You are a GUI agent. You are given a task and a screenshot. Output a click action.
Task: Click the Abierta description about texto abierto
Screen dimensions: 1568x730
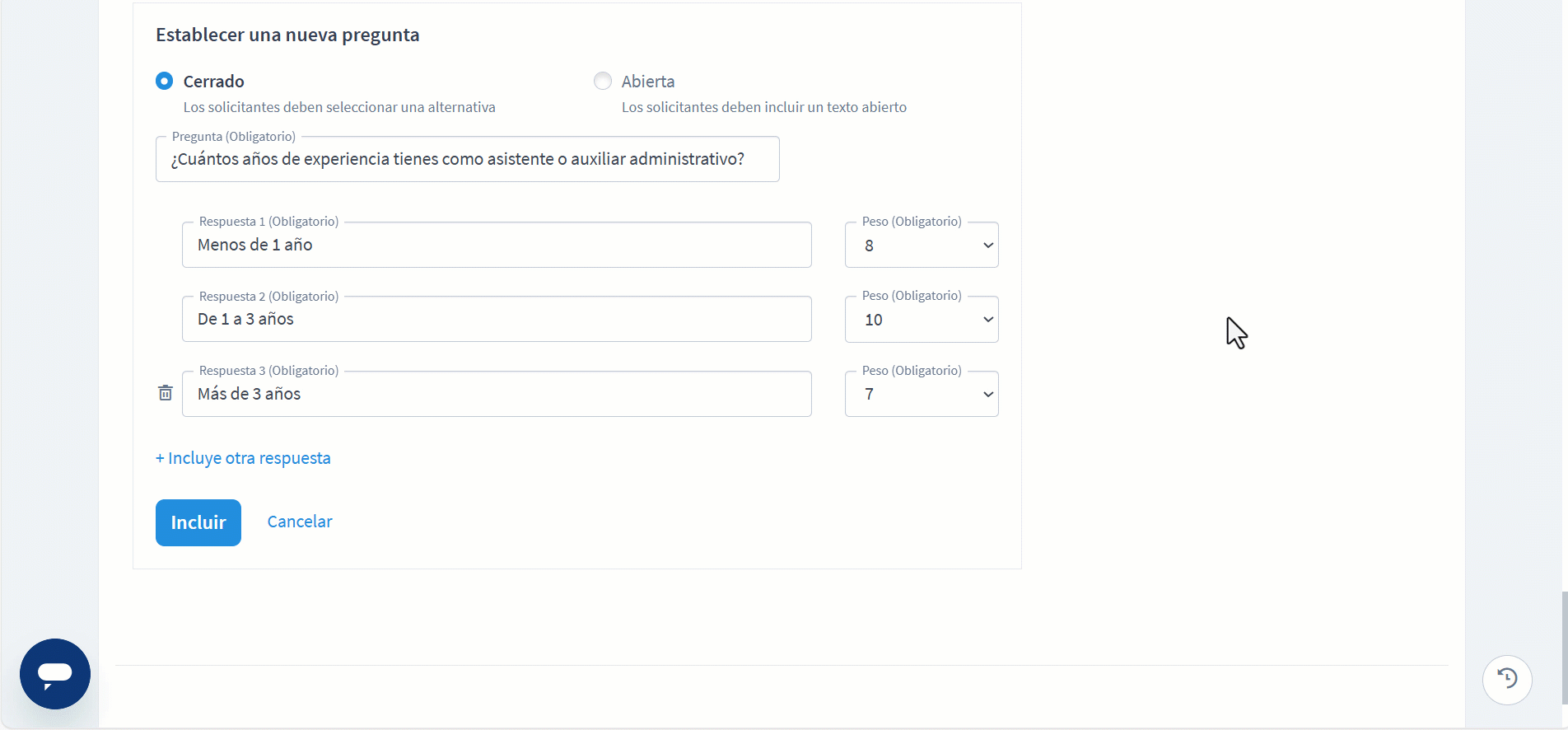(x=763, y=107)
